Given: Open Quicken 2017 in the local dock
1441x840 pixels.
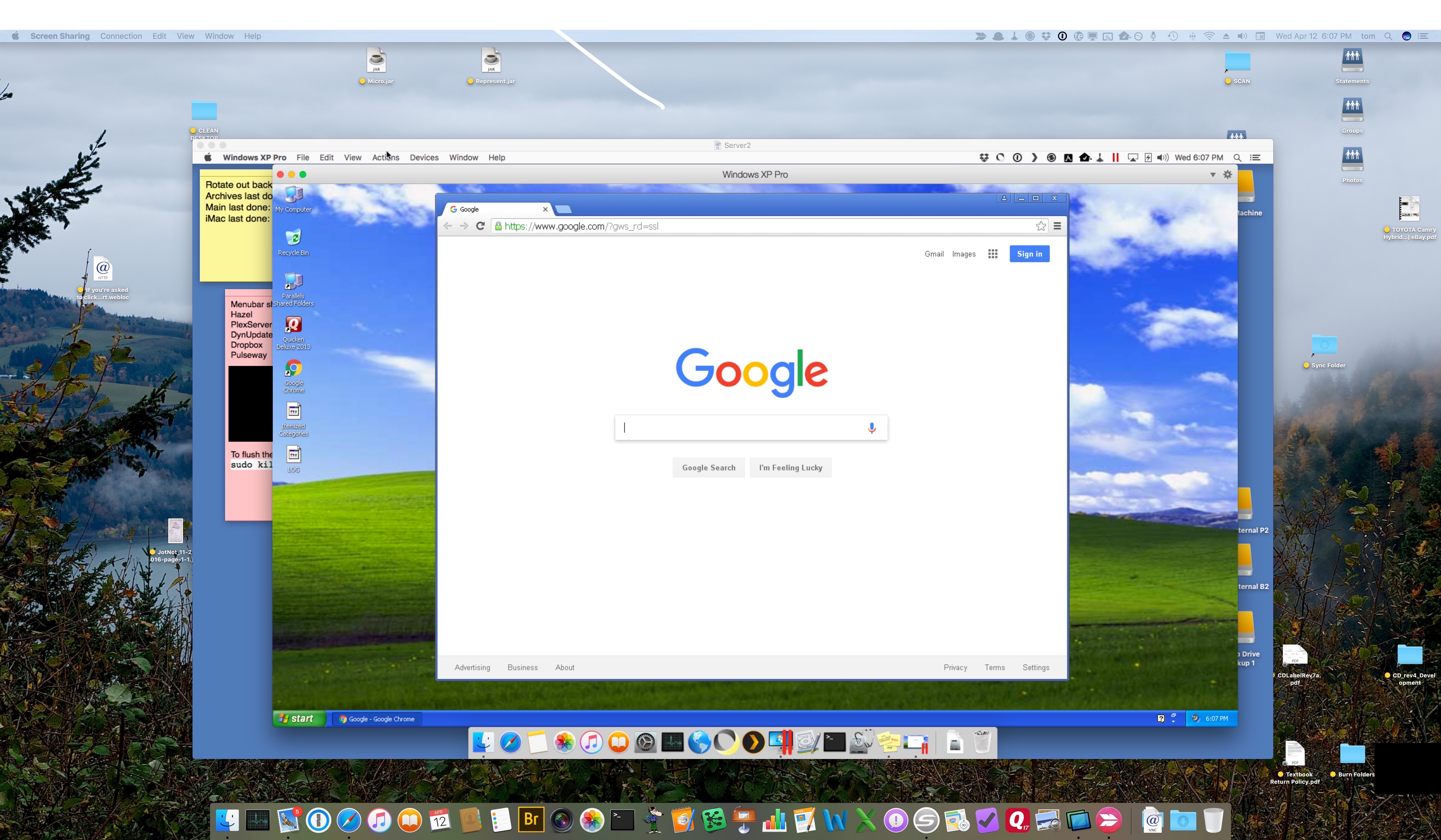Looking at the screenshot, I should (1017, 820).
